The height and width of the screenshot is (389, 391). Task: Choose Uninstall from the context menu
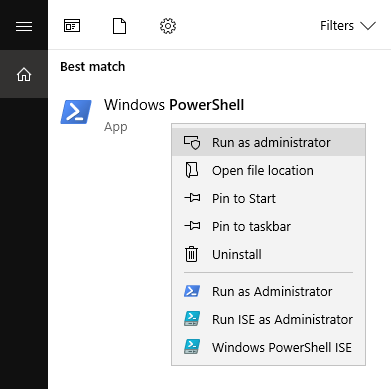268,254
